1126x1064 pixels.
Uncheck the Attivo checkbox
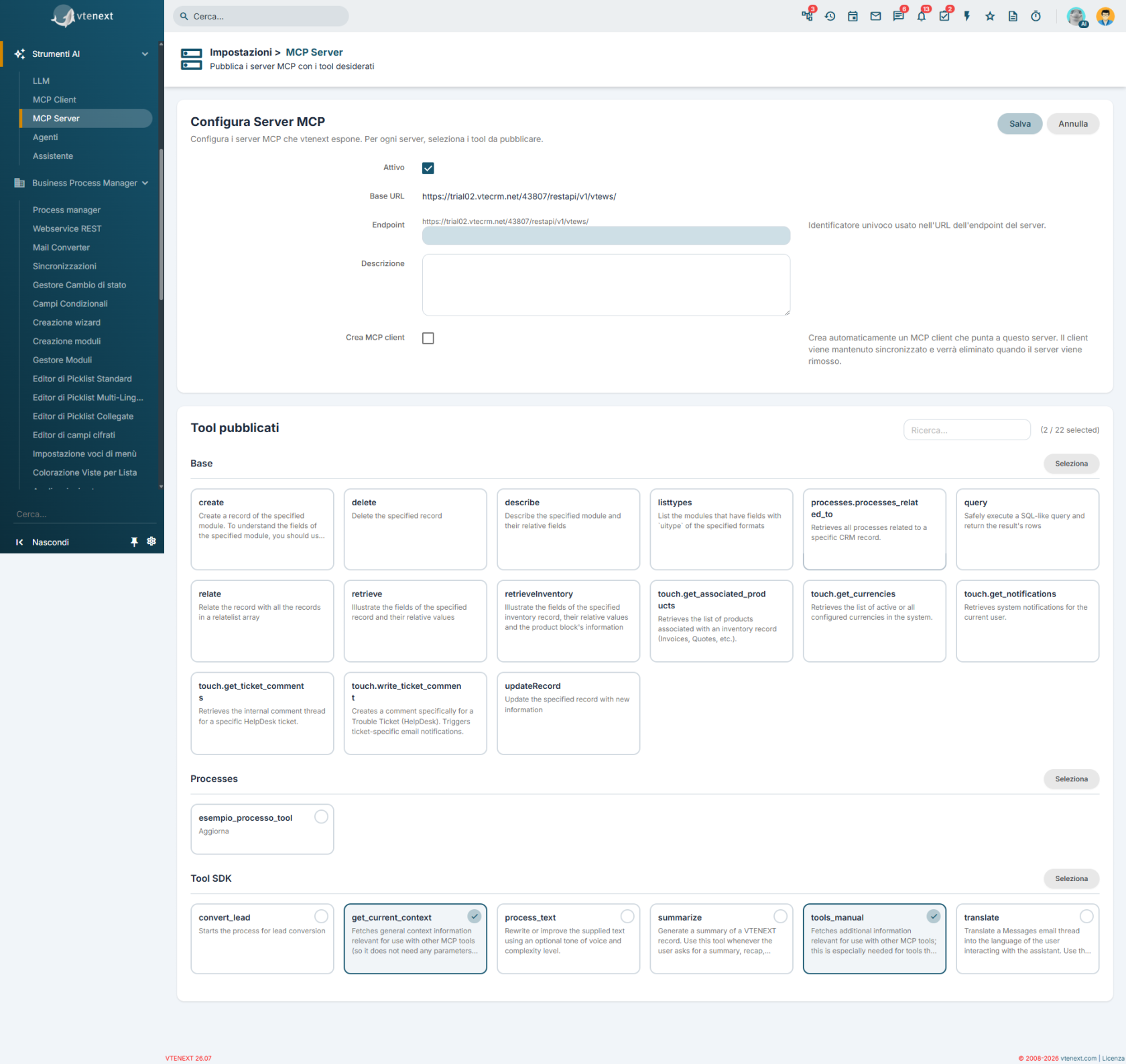(x=428, y=168)
